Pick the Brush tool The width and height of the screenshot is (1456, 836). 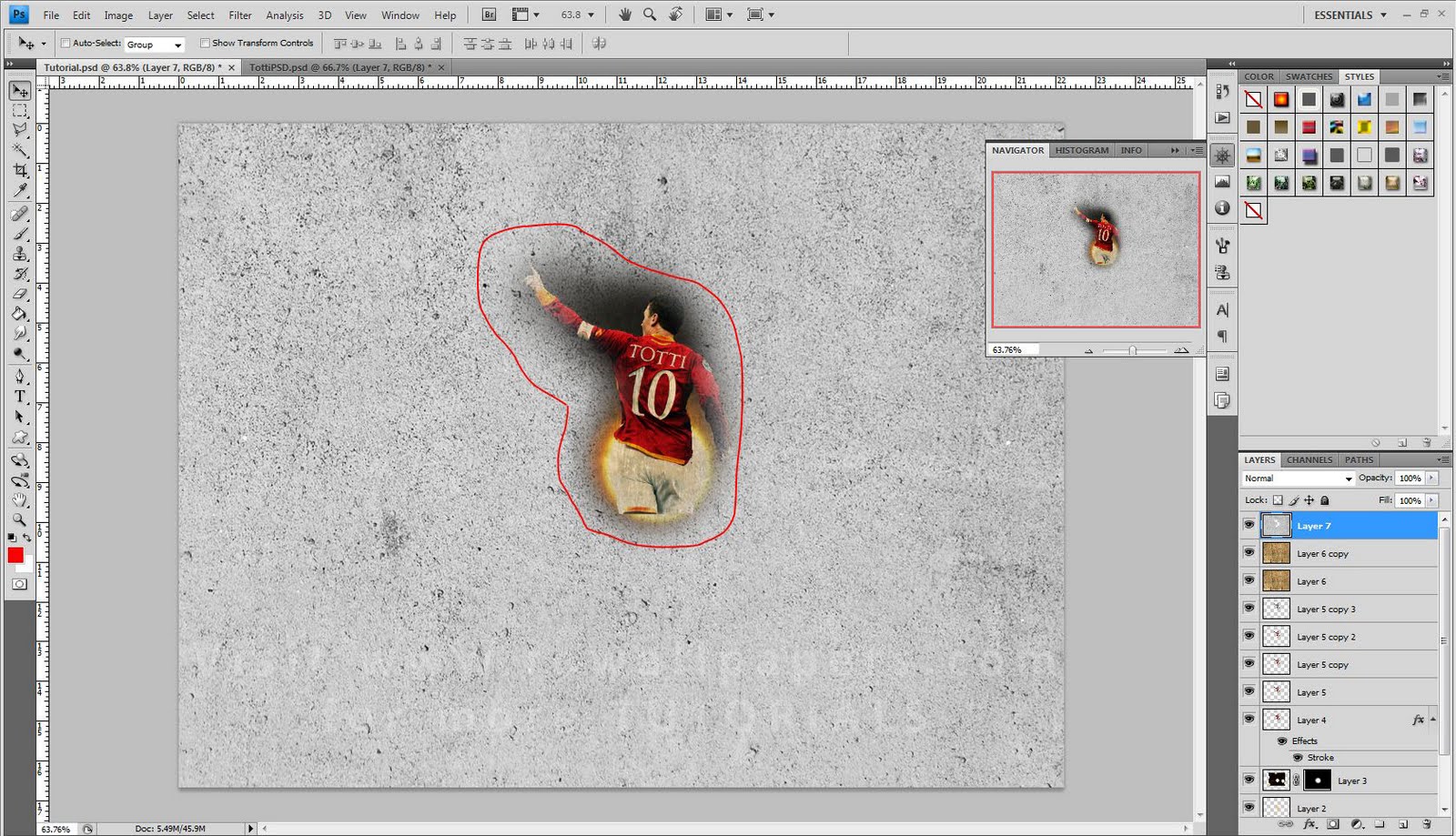(x=20, y=234)
